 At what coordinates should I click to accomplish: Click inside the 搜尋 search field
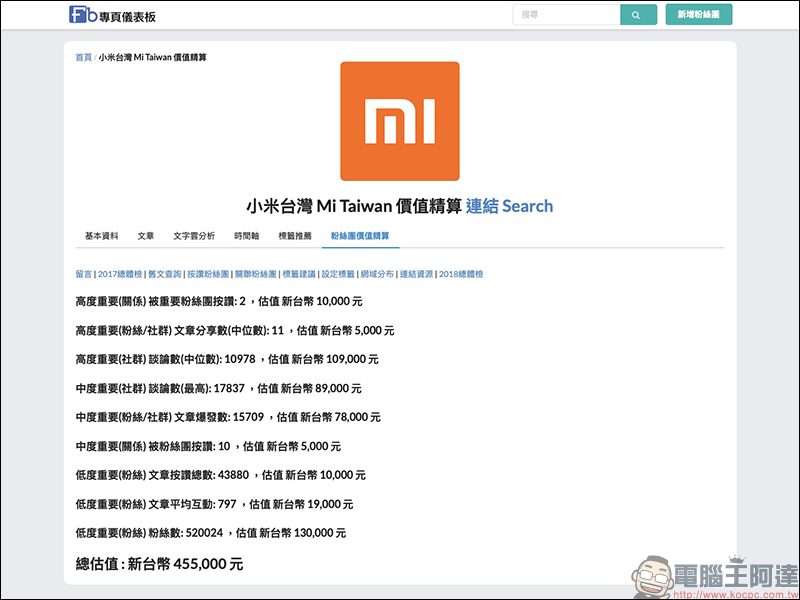point(566,15)
